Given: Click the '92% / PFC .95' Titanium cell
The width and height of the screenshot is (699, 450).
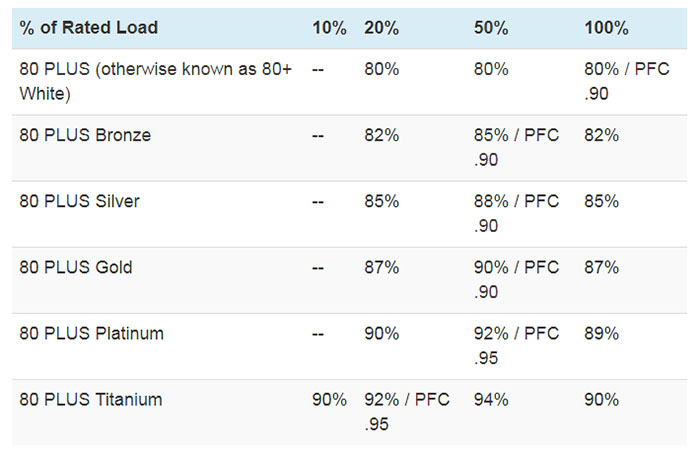Looking at the screenshot, I should click(407, 412).
